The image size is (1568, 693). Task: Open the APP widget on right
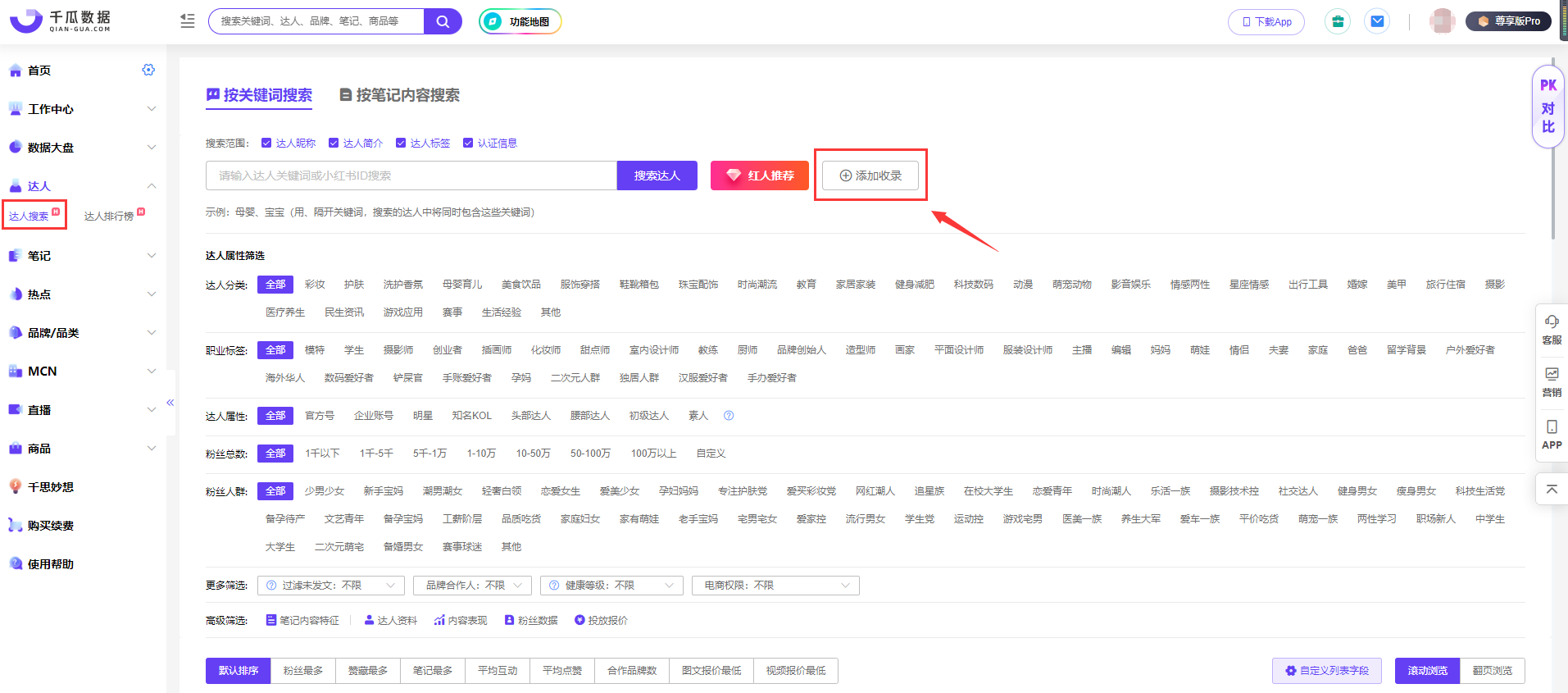click(x=1552, y=435)
